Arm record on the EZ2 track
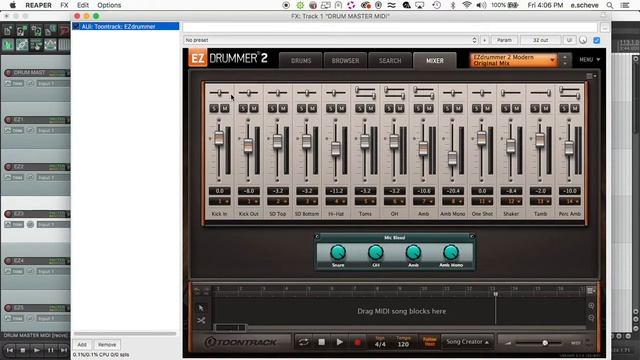Image resolution: width=640 pixels, height=360 pixels. pos(8,167)
